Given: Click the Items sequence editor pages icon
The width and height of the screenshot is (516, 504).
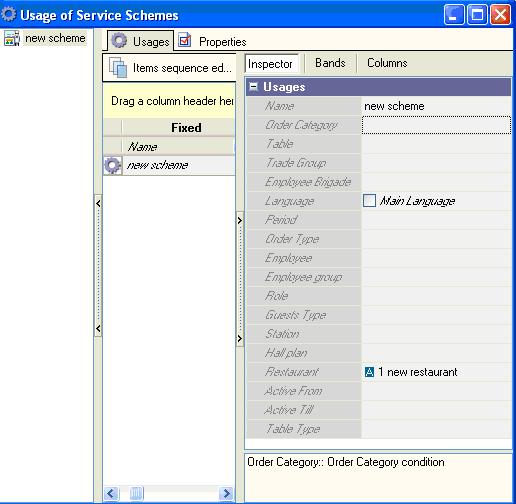Looking at the screenshot, I should (x=118, y=67).
